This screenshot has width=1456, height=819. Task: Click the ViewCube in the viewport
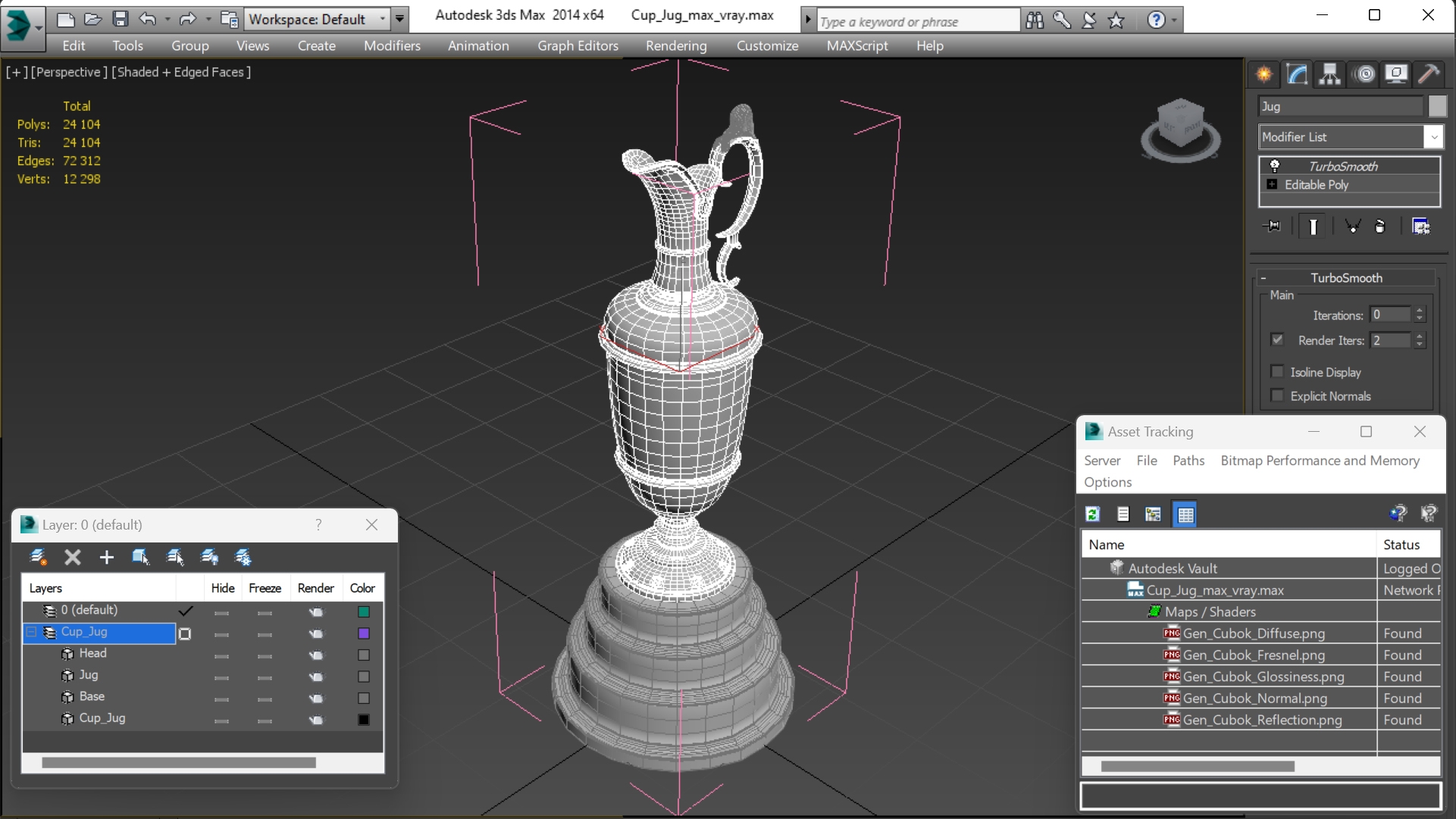(x=1180, y=129)
